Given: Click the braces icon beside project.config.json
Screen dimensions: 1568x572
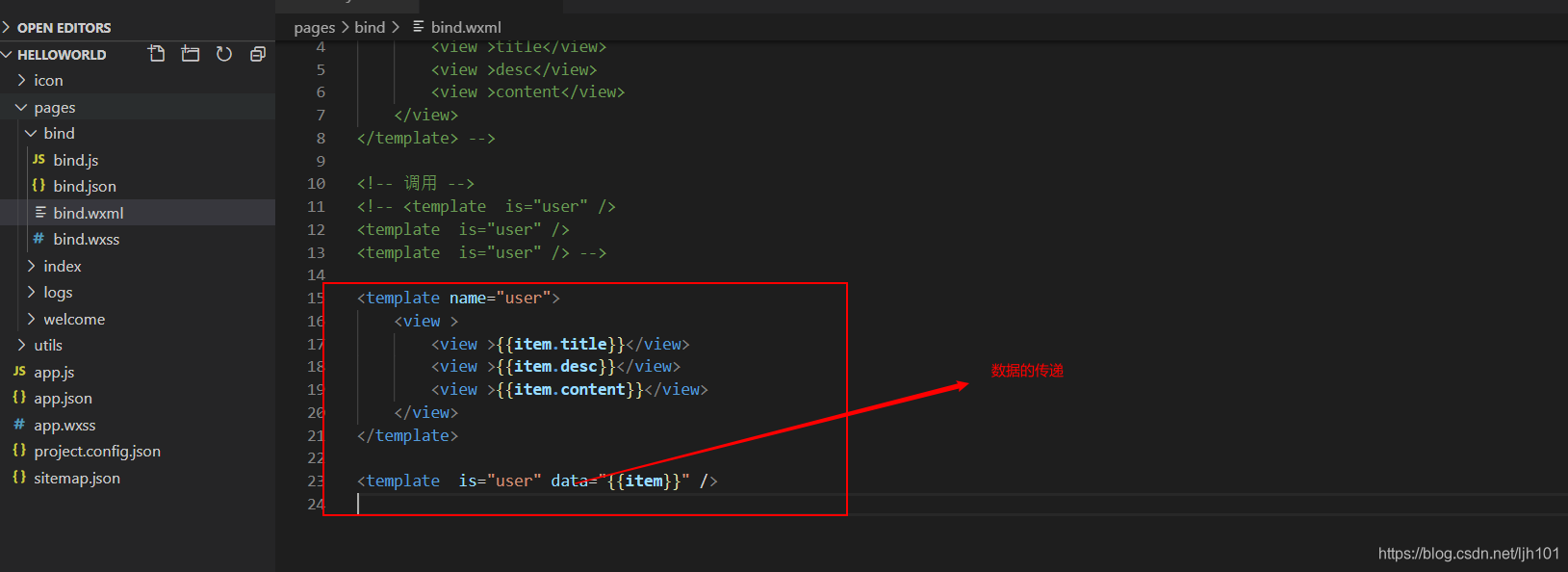Looking at the screenshot, I should click(19, 451).
